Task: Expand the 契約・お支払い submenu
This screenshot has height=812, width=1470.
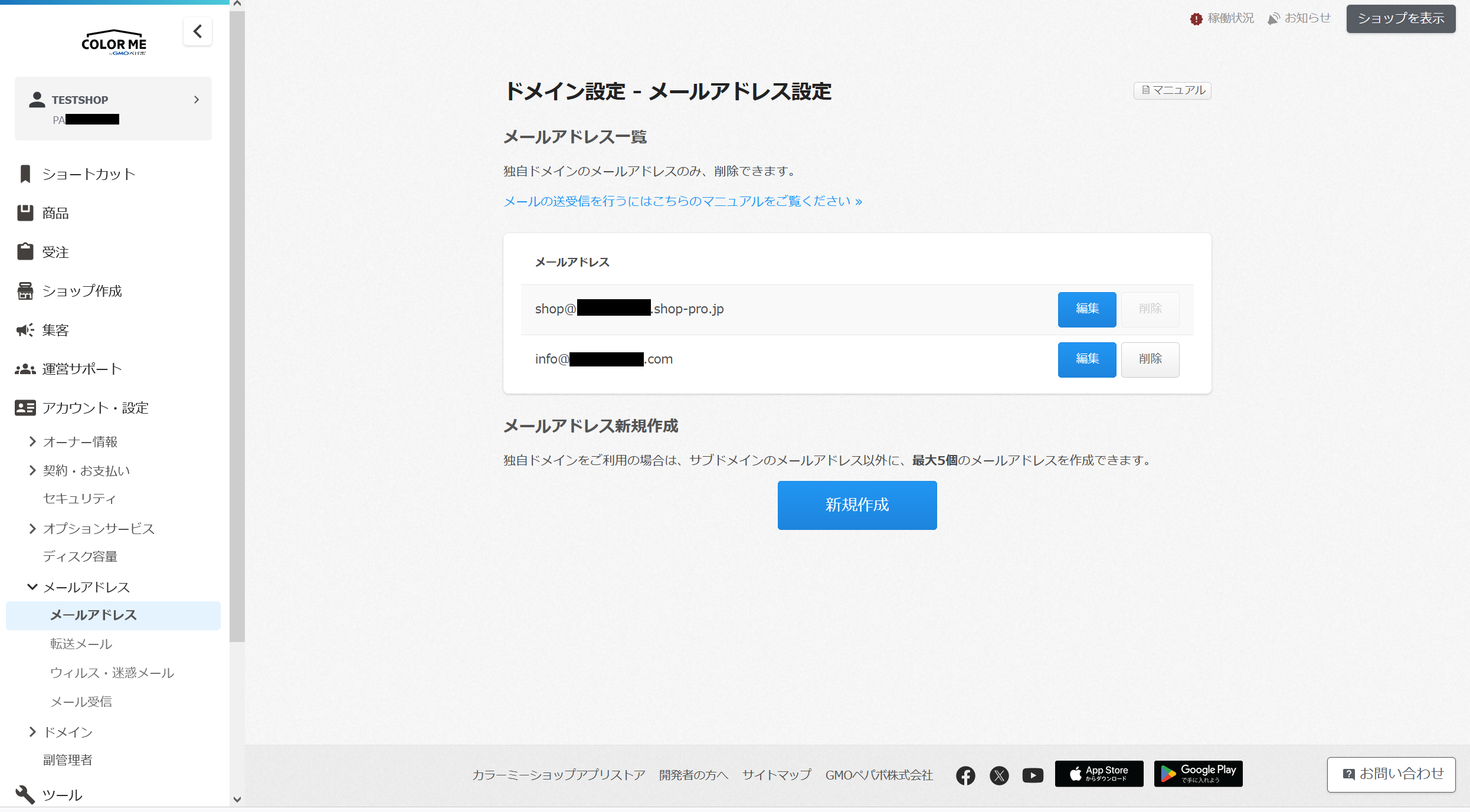Action: (x=32, y=470)
